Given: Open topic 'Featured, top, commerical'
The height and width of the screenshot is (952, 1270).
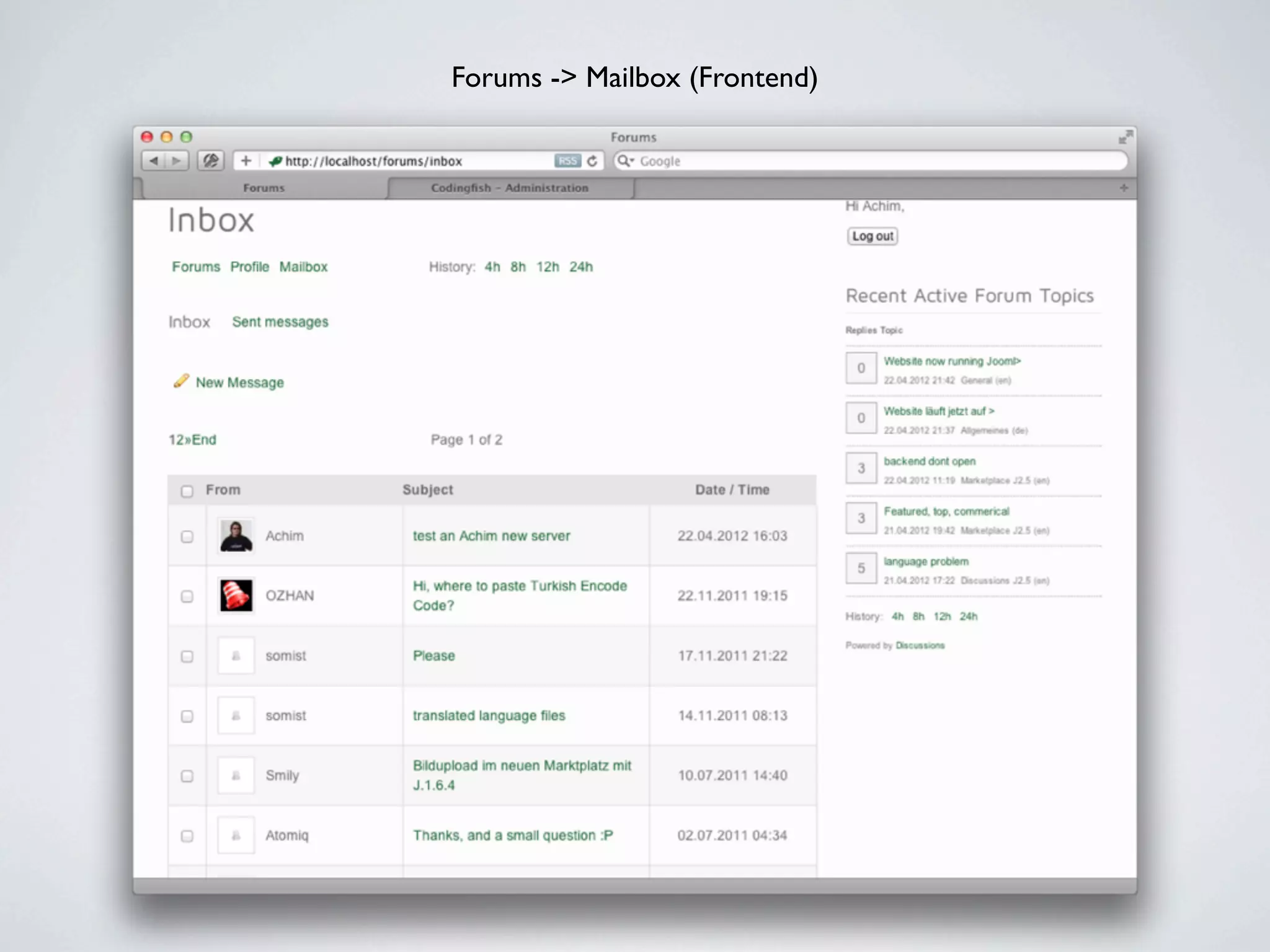Looking at the screenshot, I should (x=946, y=511).
